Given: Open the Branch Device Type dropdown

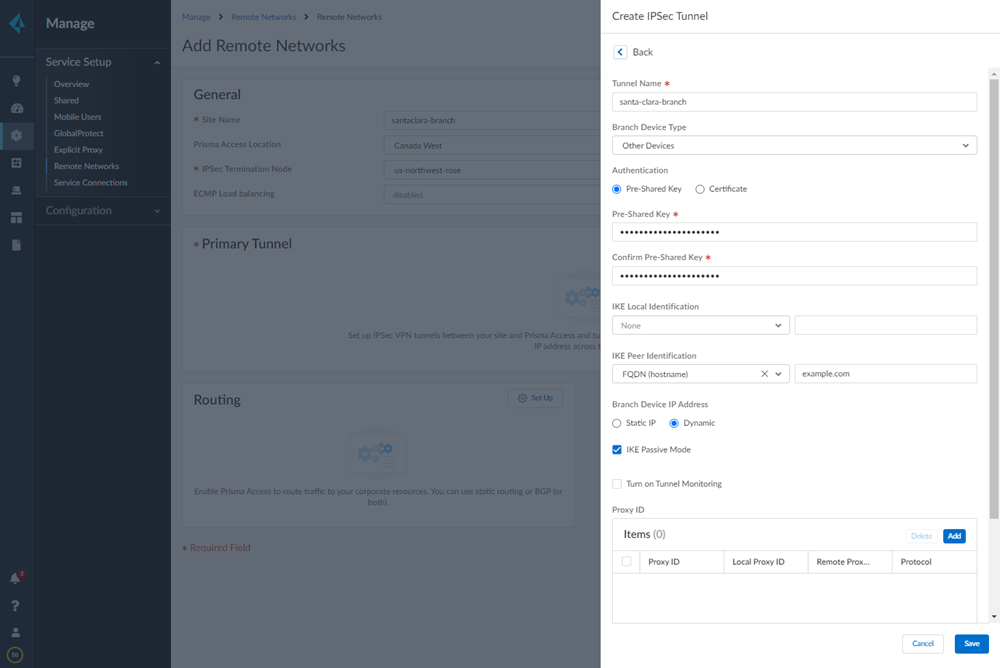Looking at the screenshot, I should 794,146.
